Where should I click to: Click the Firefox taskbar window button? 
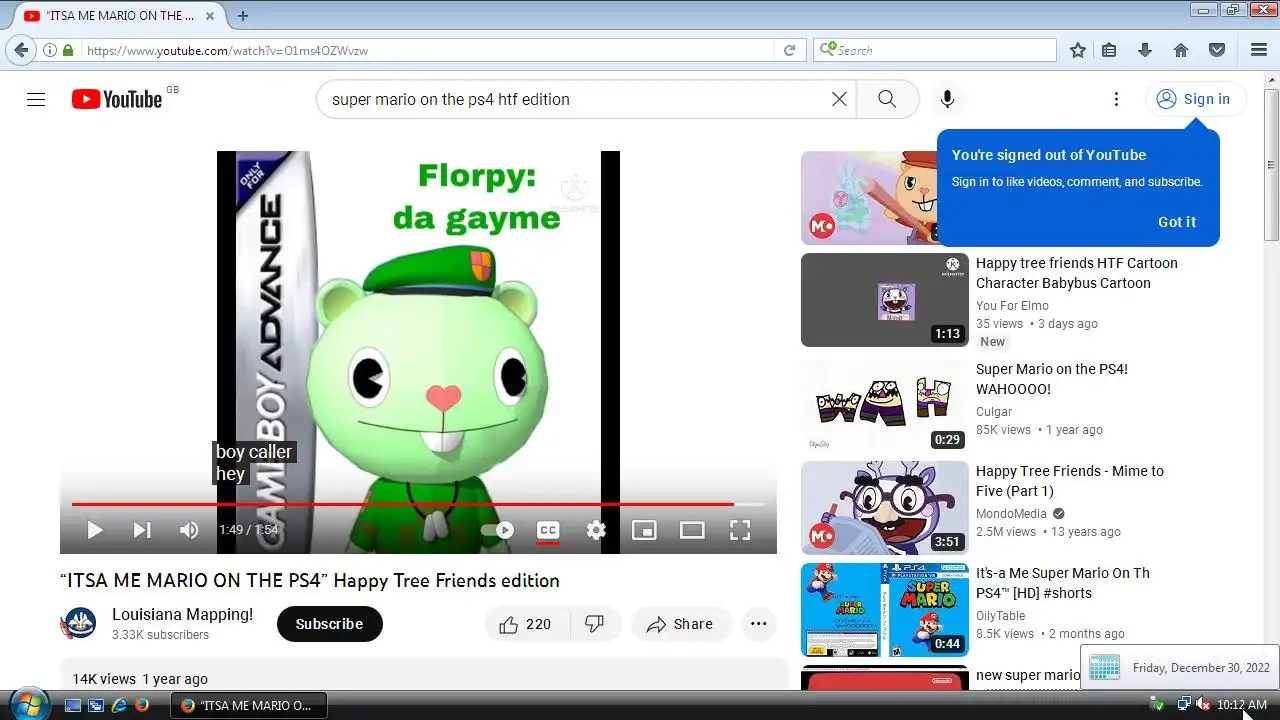(x=249, y=705)
